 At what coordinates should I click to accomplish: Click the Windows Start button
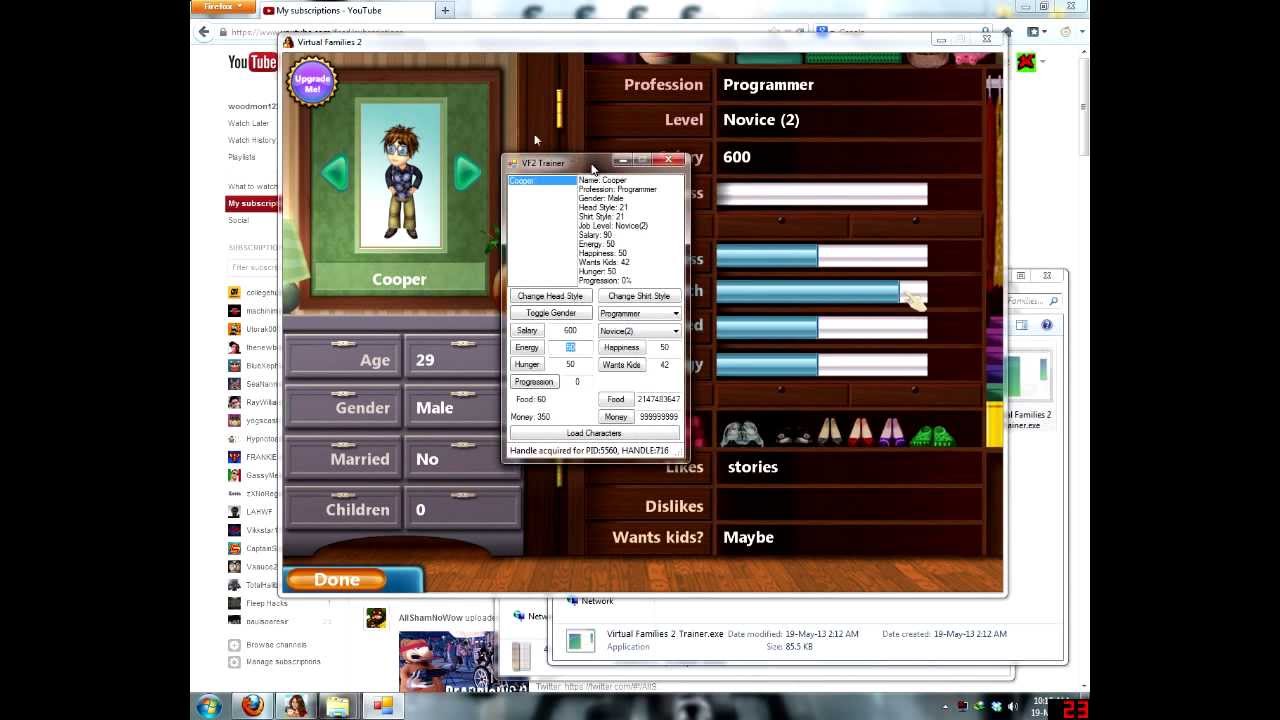(209, 706)
